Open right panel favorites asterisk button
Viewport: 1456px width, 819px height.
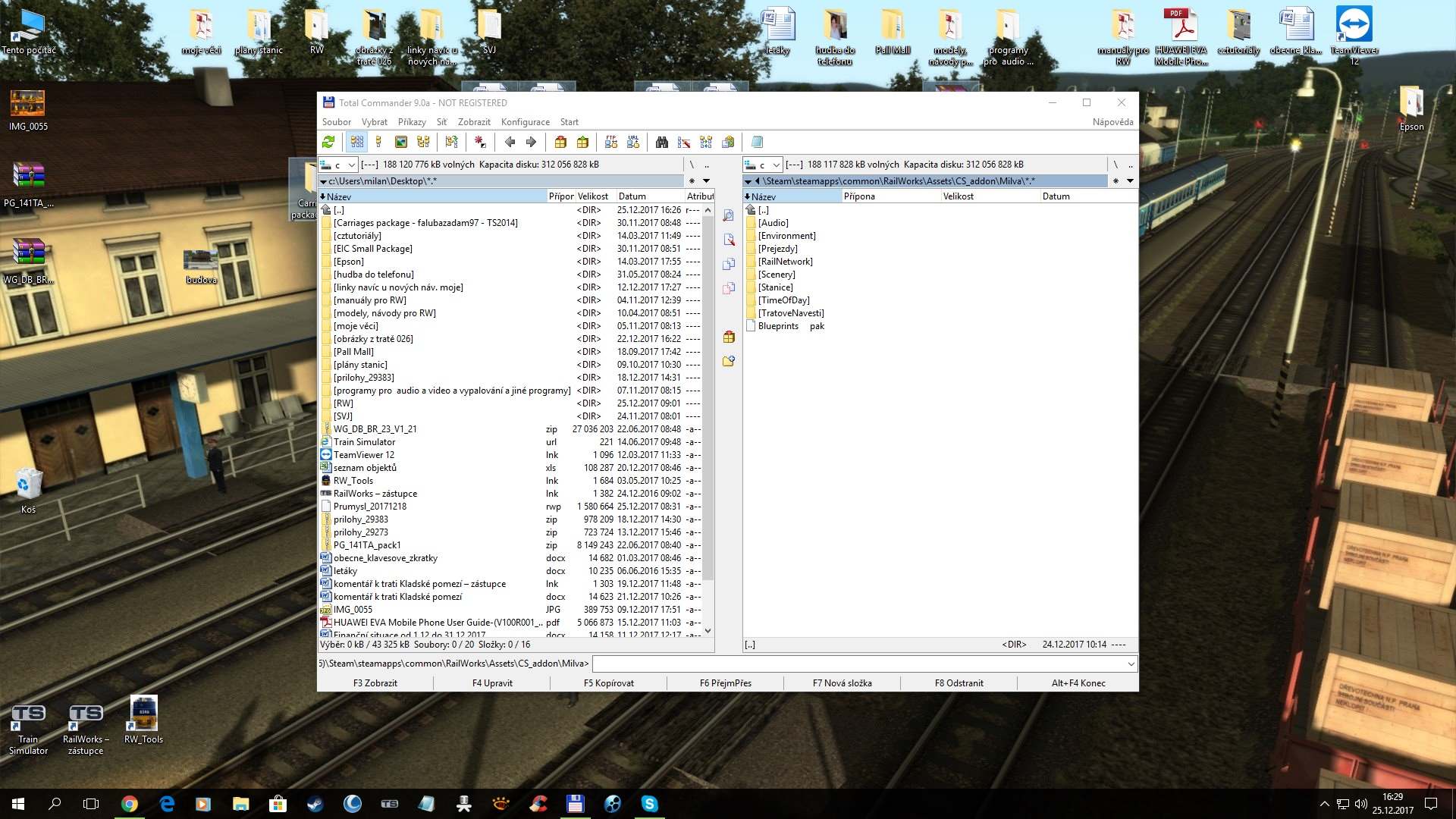click(1116, 181)
